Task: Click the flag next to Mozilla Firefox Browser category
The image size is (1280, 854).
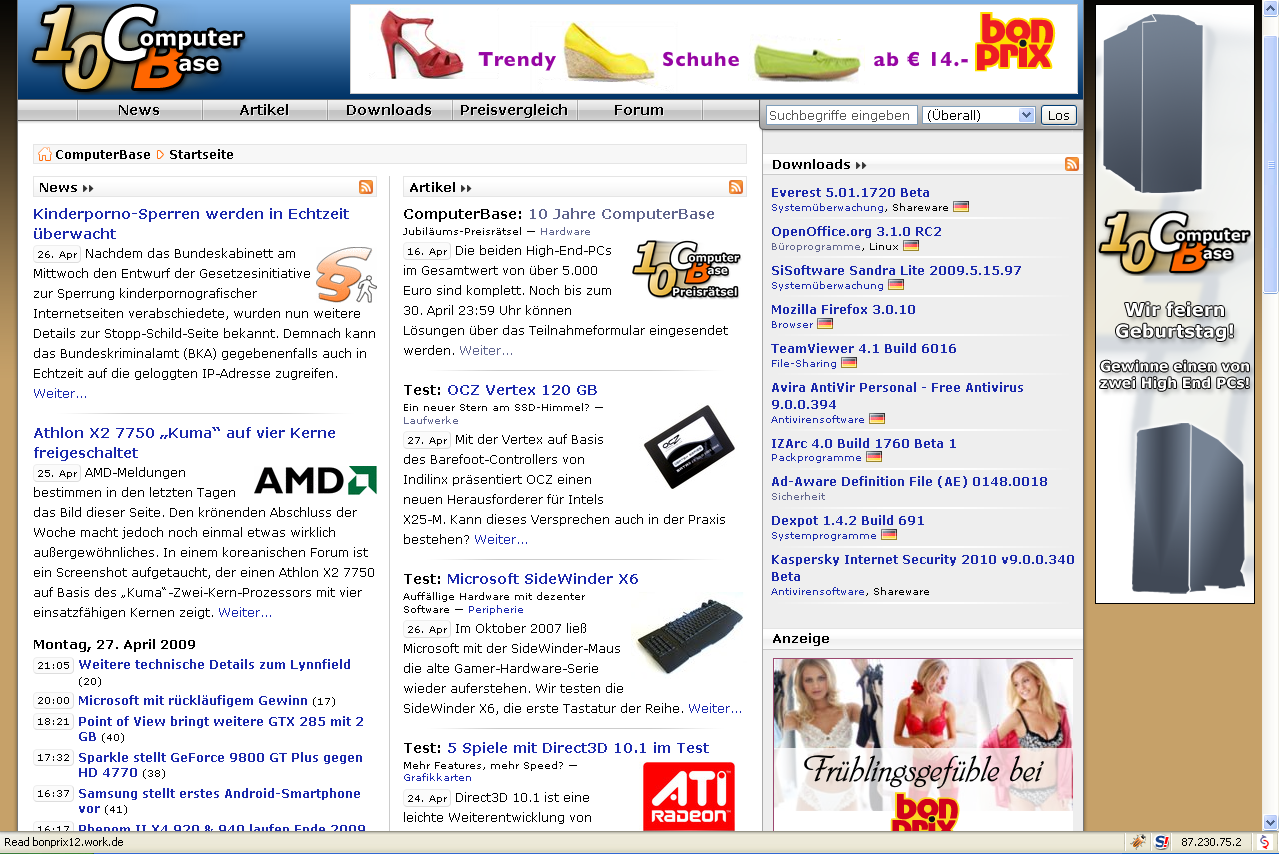Action: (x=825, y=324)
